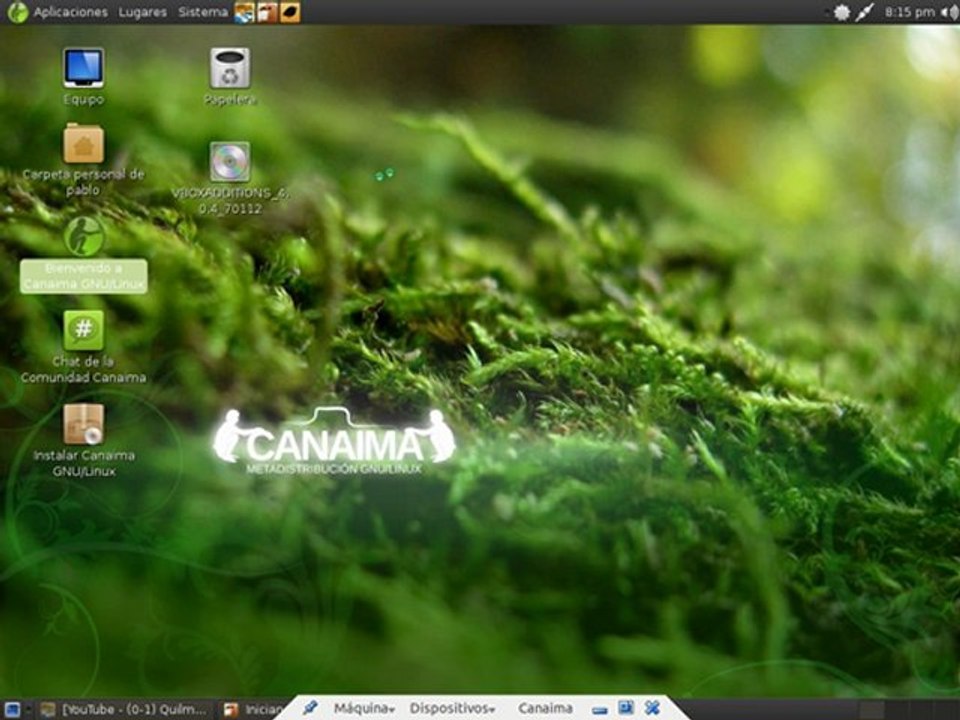
Task: Click the Canaima label in mini toolbar
Action: coord(545,708)
